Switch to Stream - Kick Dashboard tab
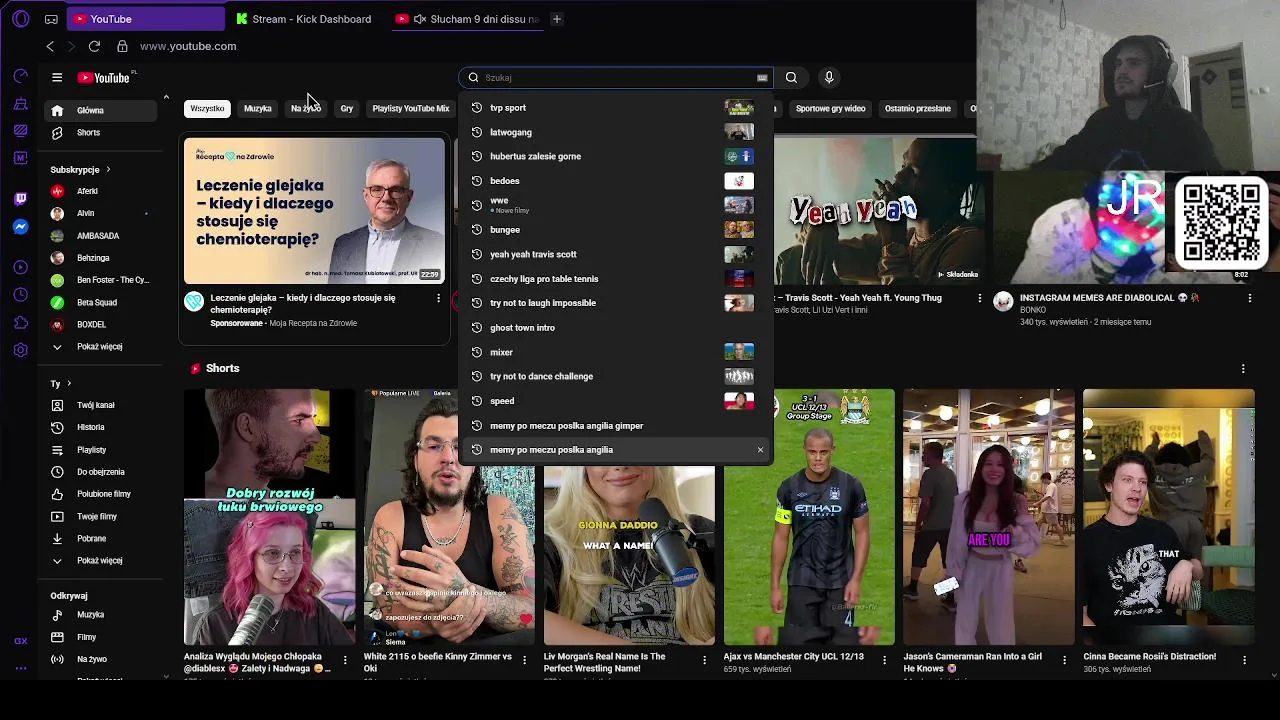This screenshot has width=1280, height=720. (305, 19)
